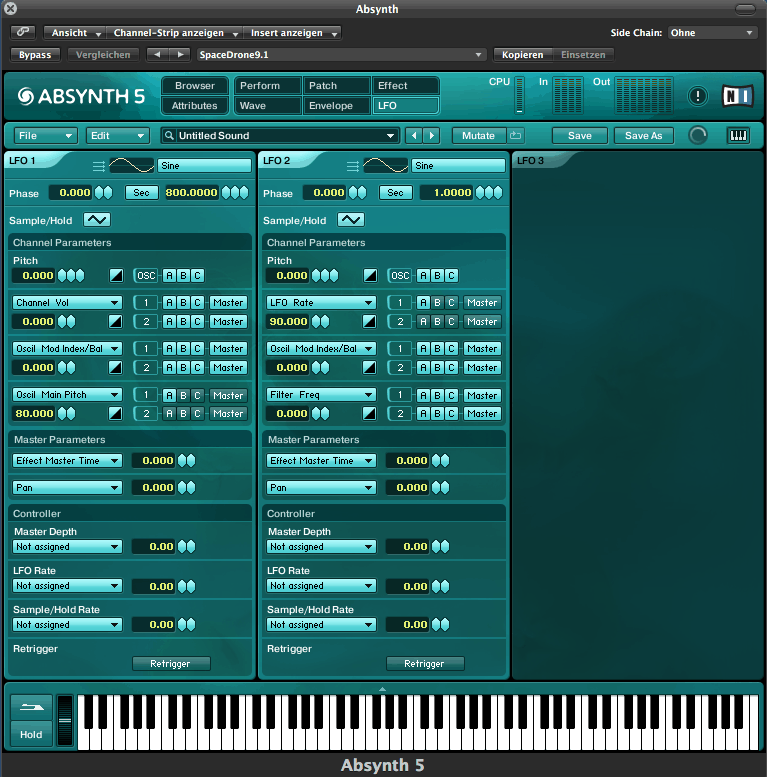The width and height of the screenshot is (767, 777).
Task: Click the pitch wheel slider beside keyboard
Action: [65, 720]
